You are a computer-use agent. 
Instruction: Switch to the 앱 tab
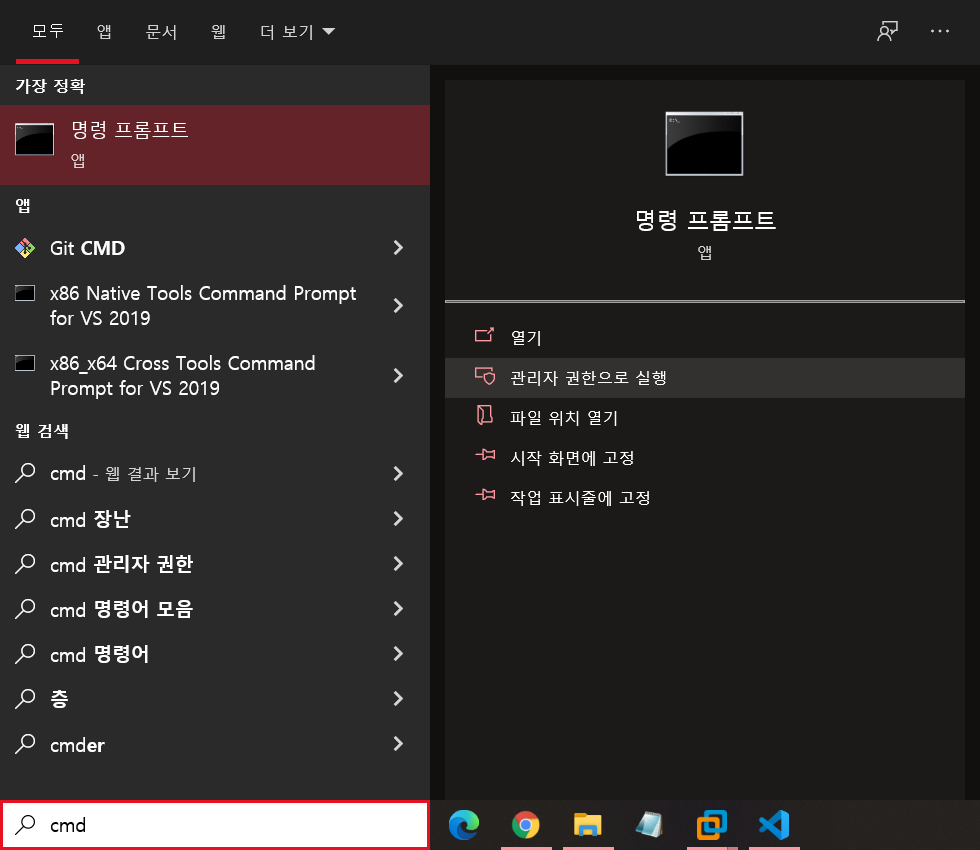(x=104, y=31)
